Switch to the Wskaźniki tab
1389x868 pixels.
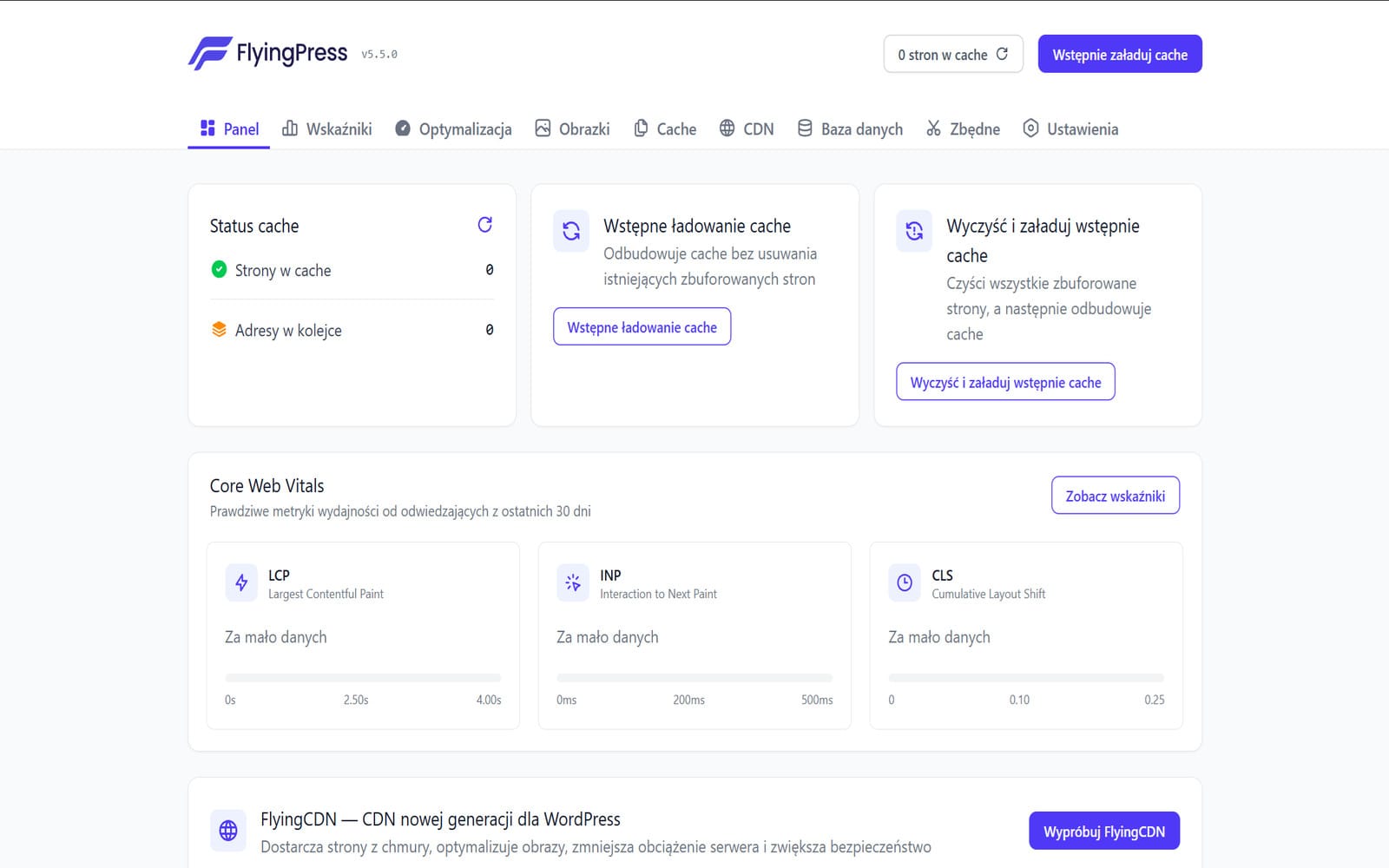[x=326, y=129]
